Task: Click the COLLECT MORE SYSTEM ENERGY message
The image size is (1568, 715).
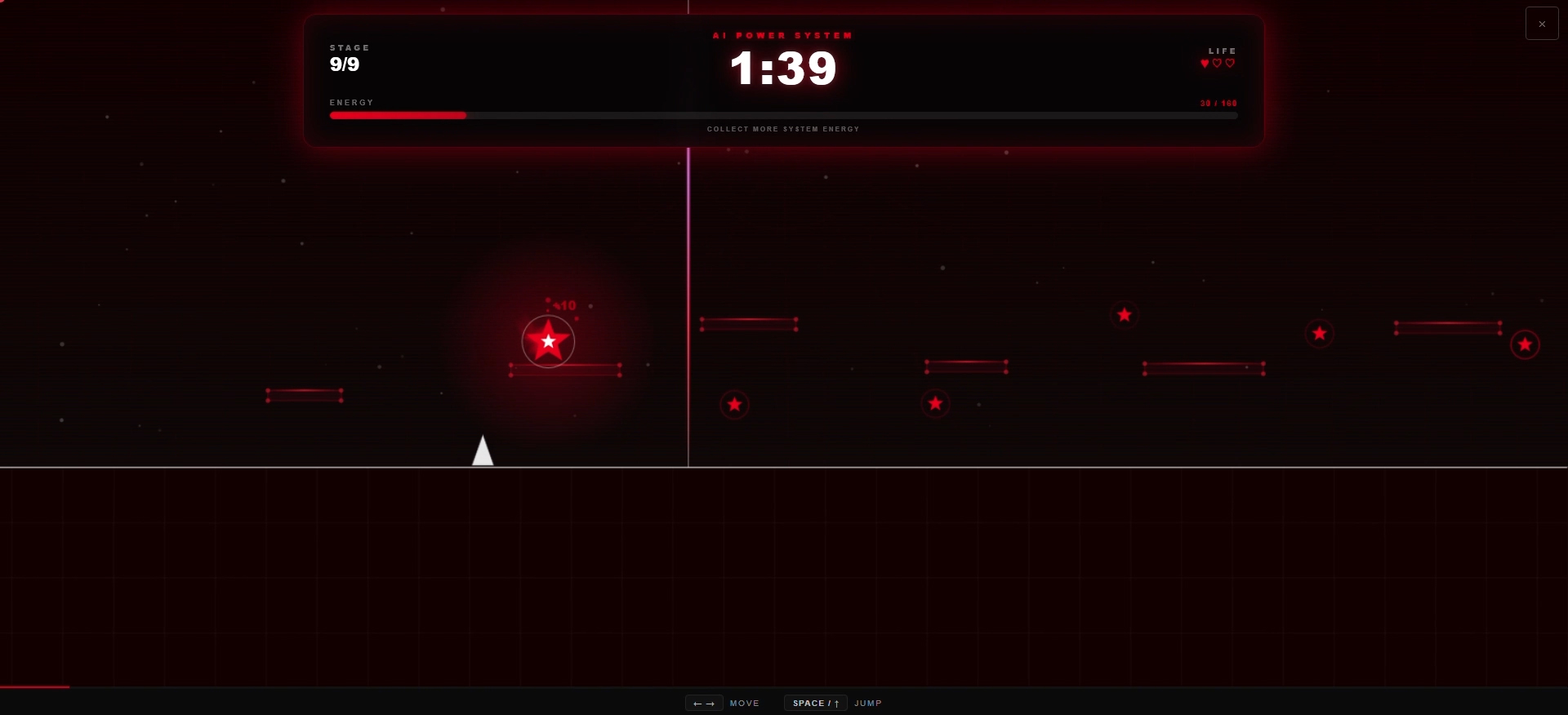Action: pyautogui.click(x=783, y=129)
